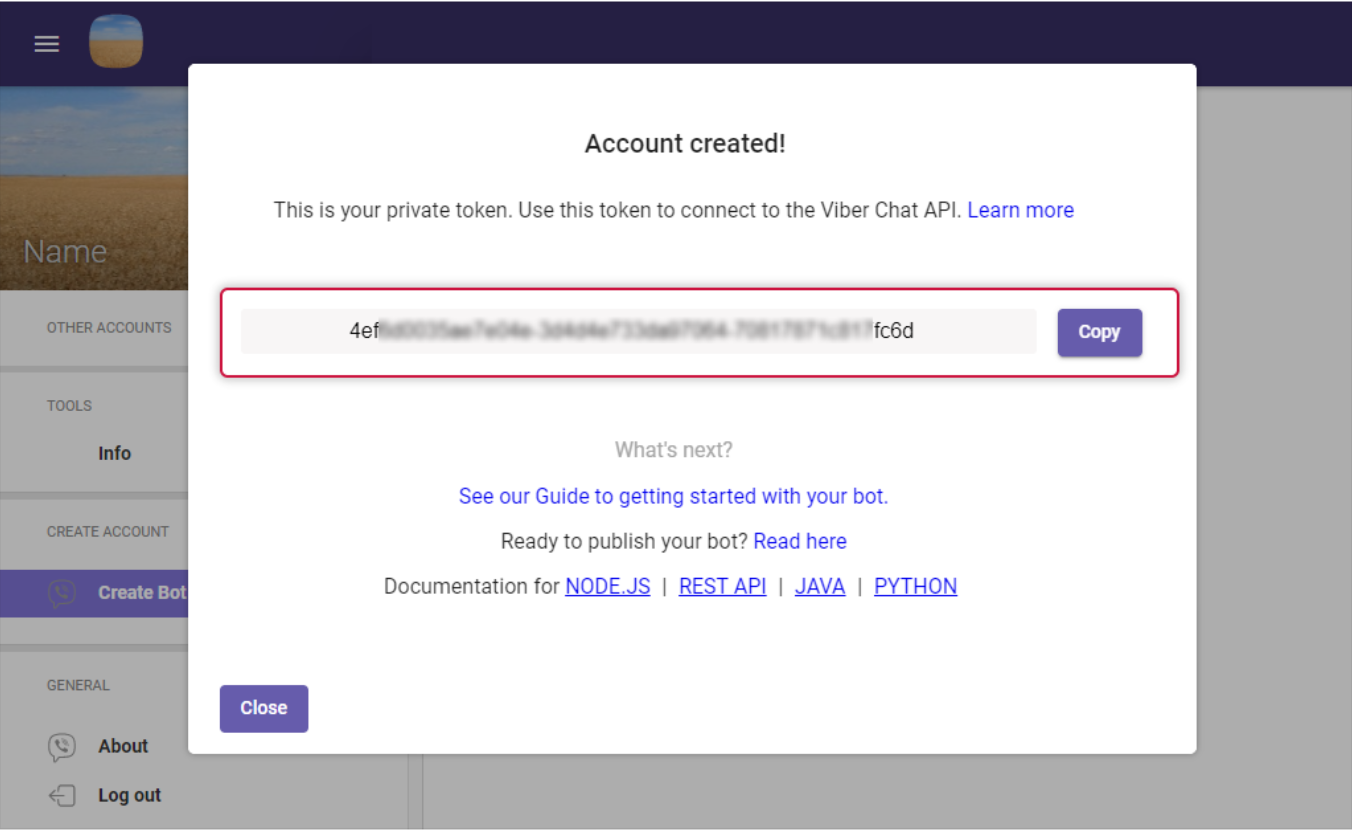Open REST API documentation link
This screenshot has height=830, width=1352.
[722, 586]
